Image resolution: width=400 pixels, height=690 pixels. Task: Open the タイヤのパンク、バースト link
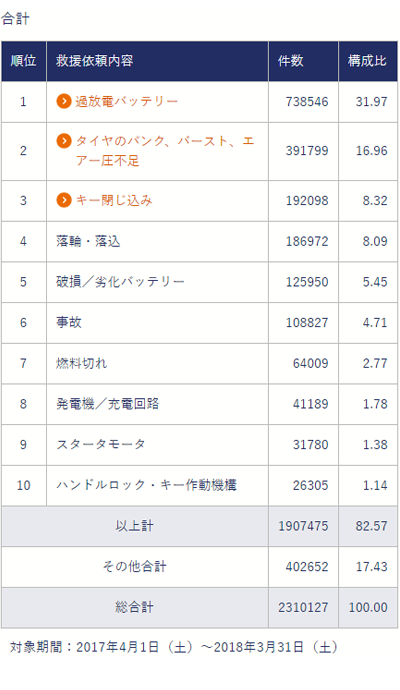[x=165, y=150]
